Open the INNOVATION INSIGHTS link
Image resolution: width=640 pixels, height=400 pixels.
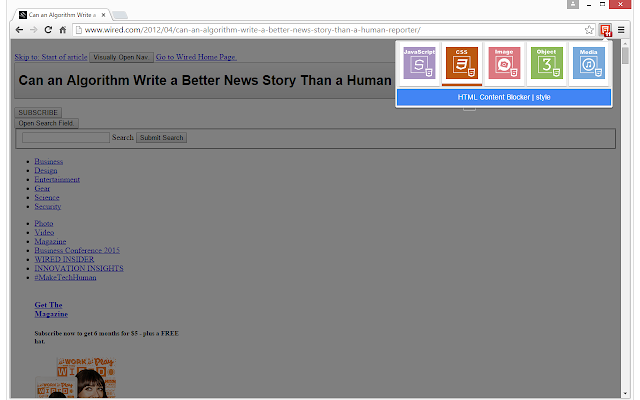(79, 268)
